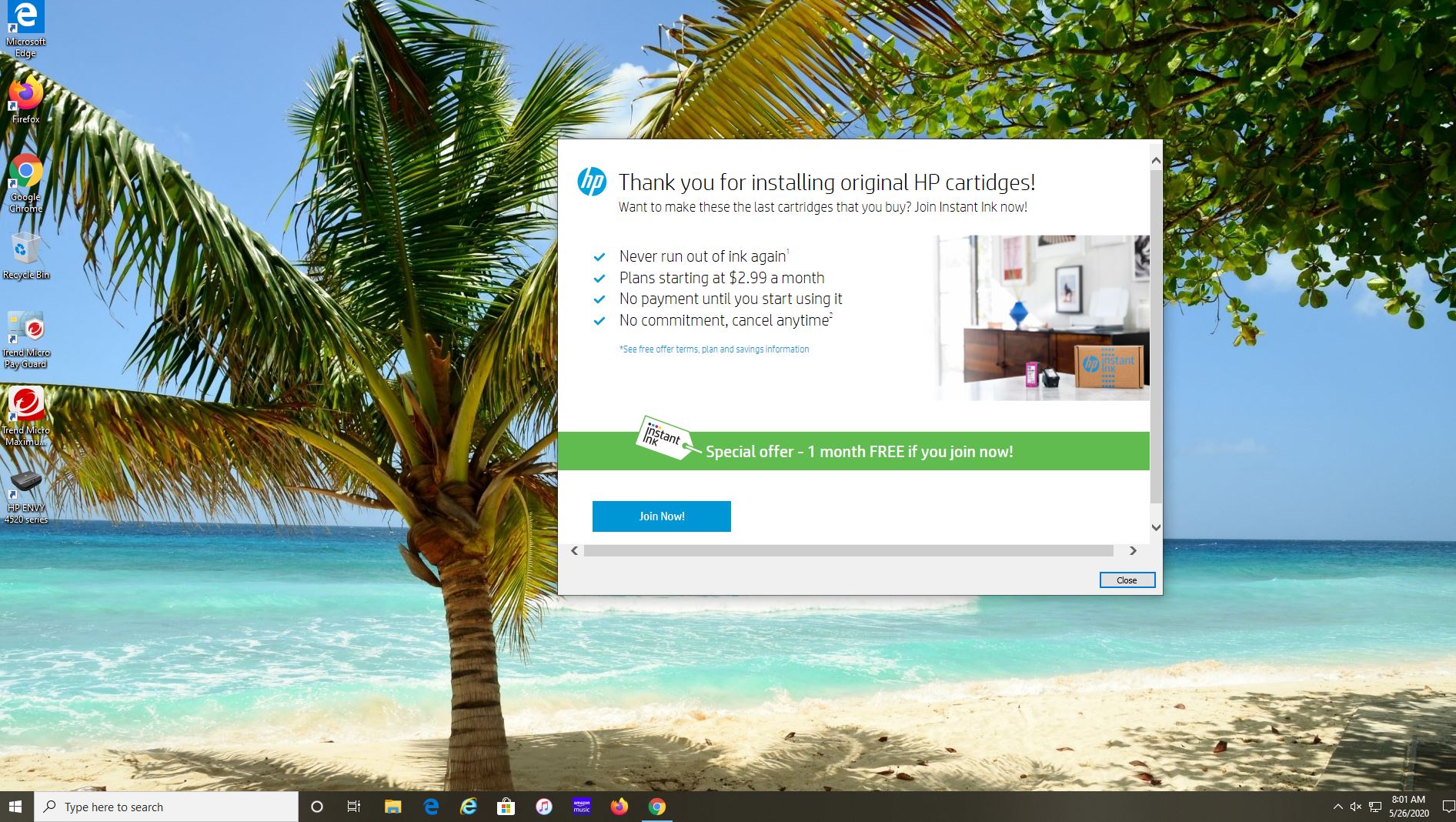Open File Explorer from the taskbar
Screen dimensions: 1456x822
(393, 807)
